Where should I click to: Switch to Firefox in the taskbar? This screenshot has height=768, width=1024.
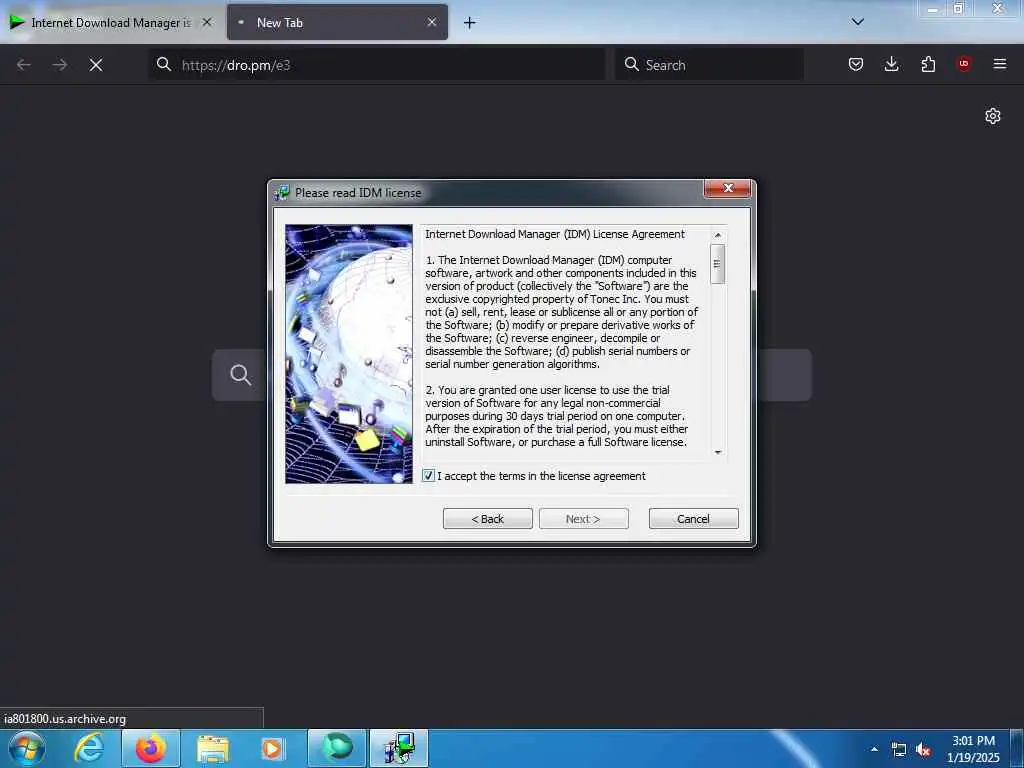tap(151, 748)
